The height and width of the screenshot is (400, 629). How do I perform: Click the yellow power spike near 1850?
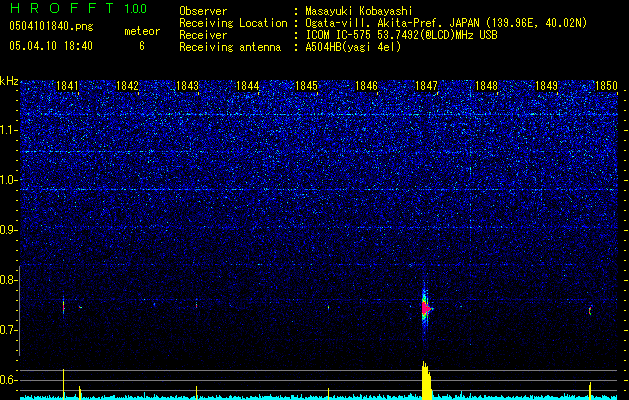click(590, 391)
